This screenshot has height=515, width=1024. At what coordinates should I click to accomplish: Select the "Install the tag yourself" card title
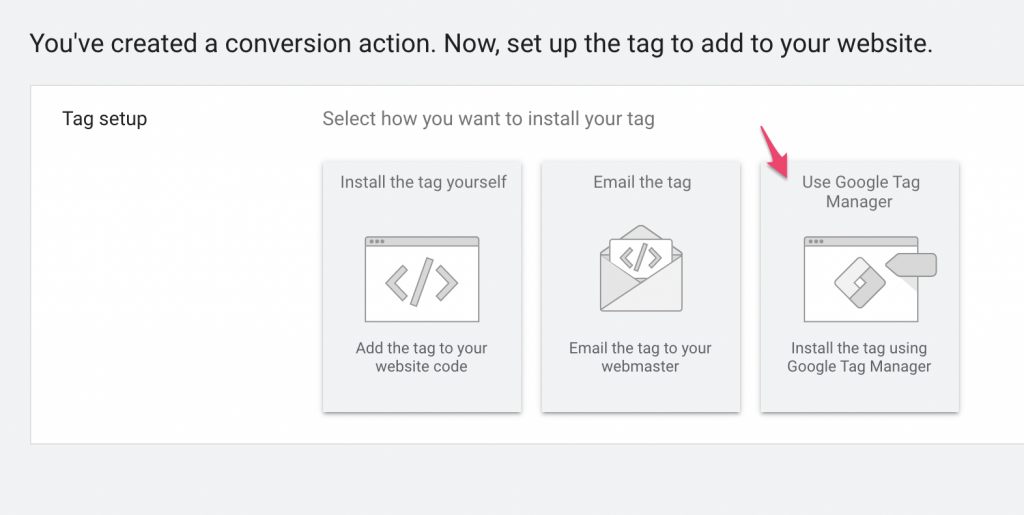[423, 182]
